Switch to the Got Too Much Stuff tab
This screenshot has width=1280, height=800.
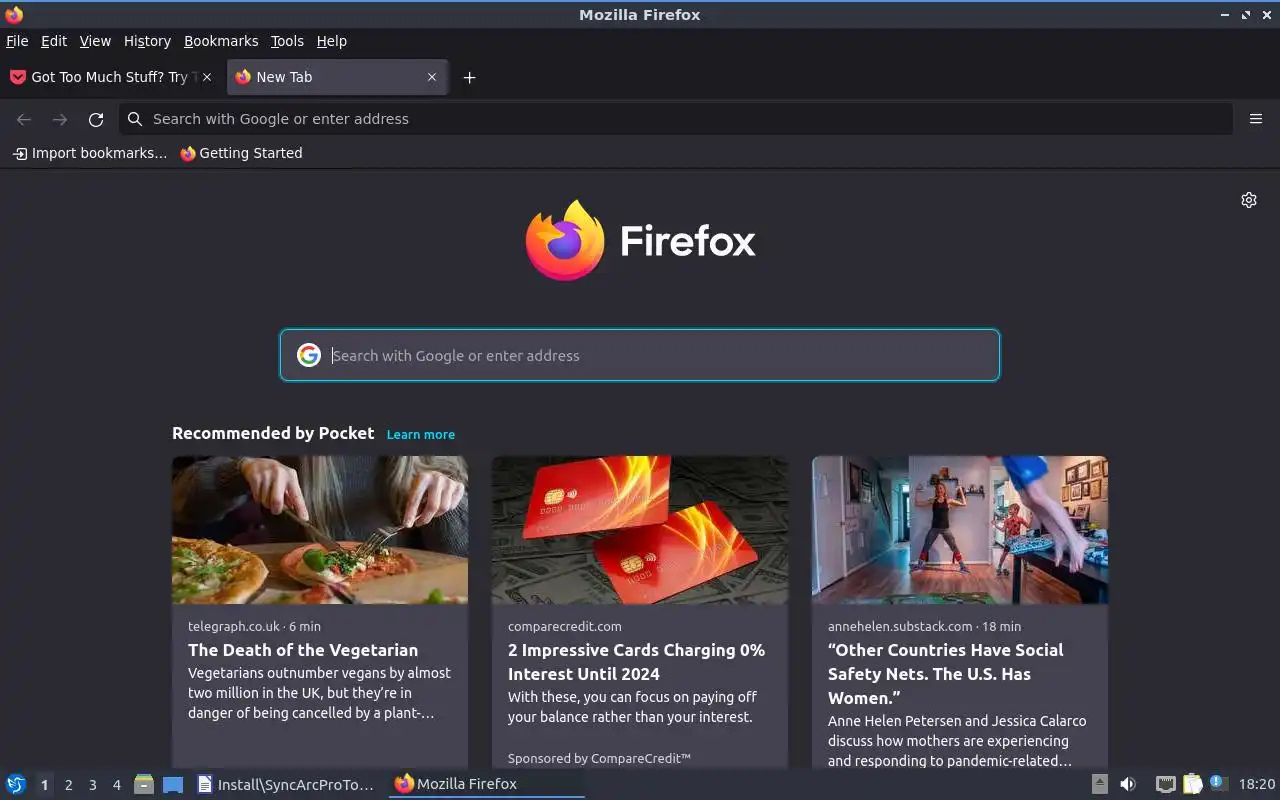click(111, 77)
